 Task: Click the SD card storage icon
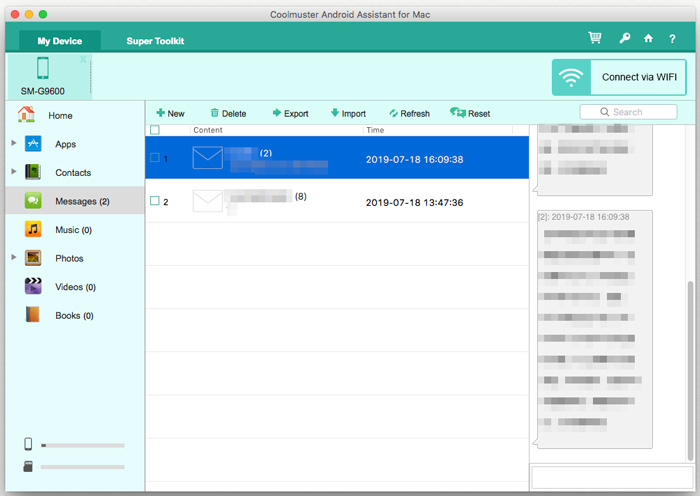pyautogui.click(x=28, y=467)
